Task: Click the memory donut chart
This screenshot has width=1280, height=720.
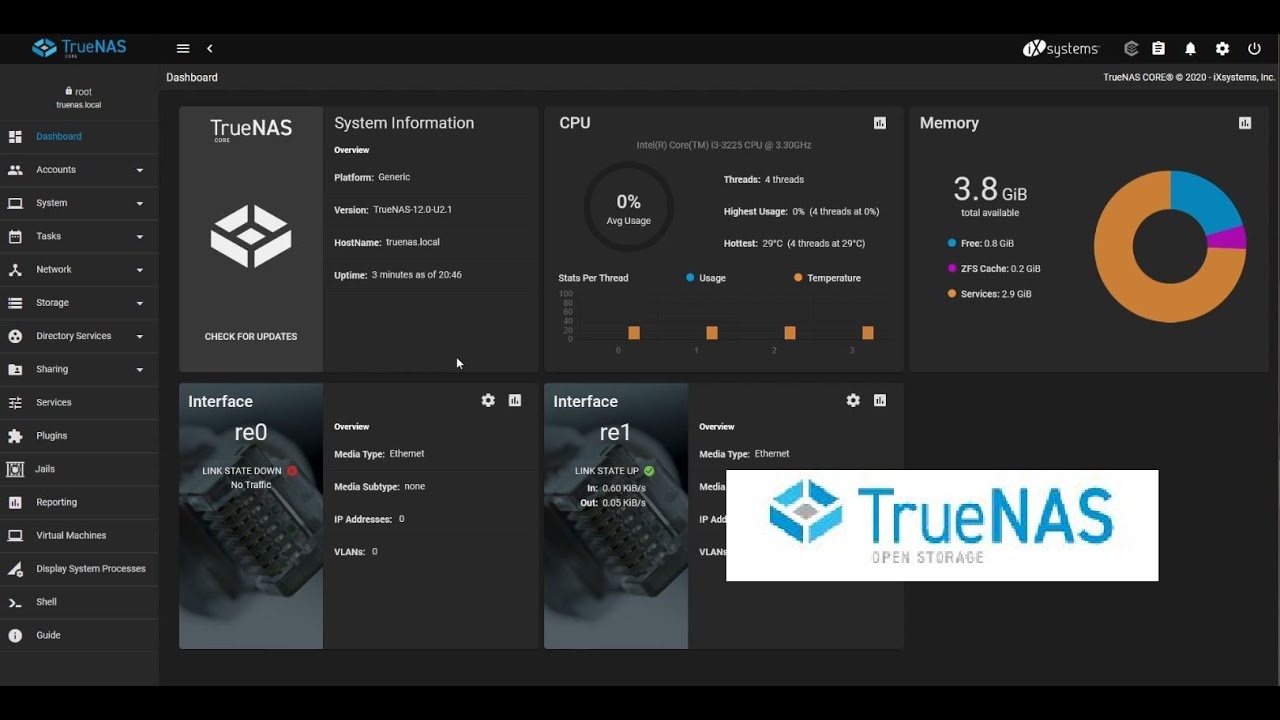Action: click(1170, 246)
